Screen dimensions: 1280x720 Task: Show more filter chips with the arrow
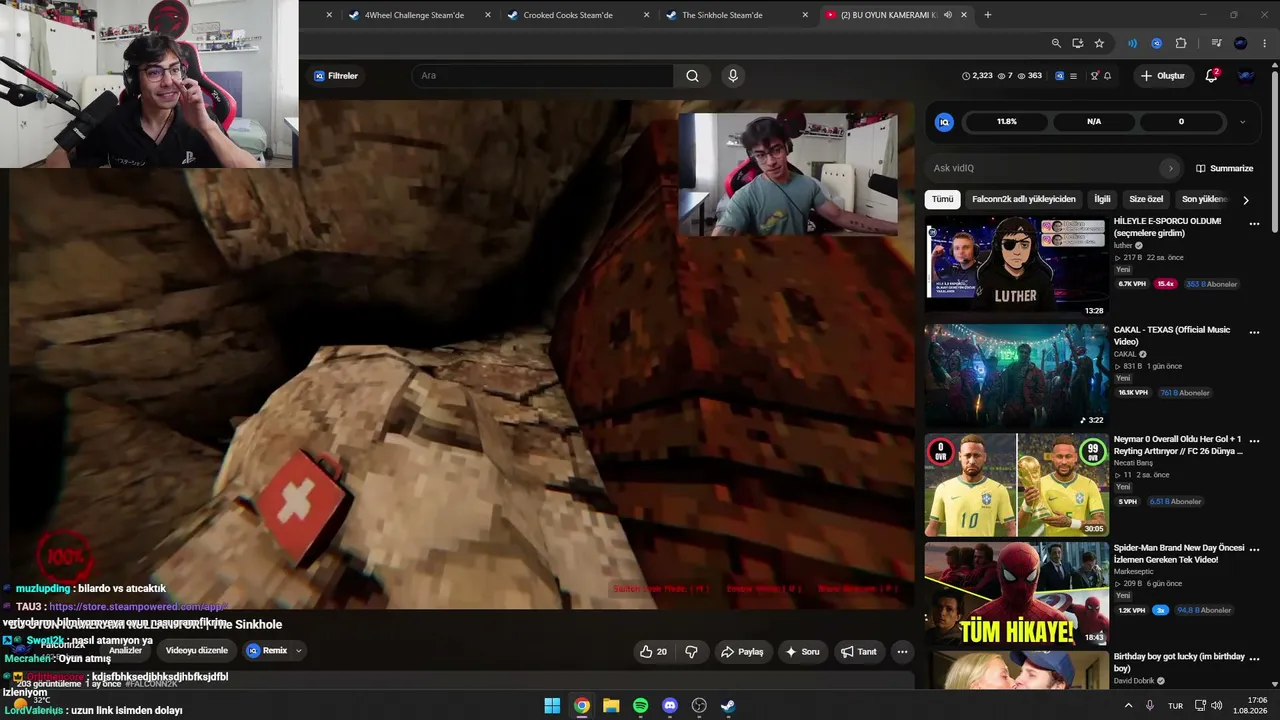point(1245,200)
